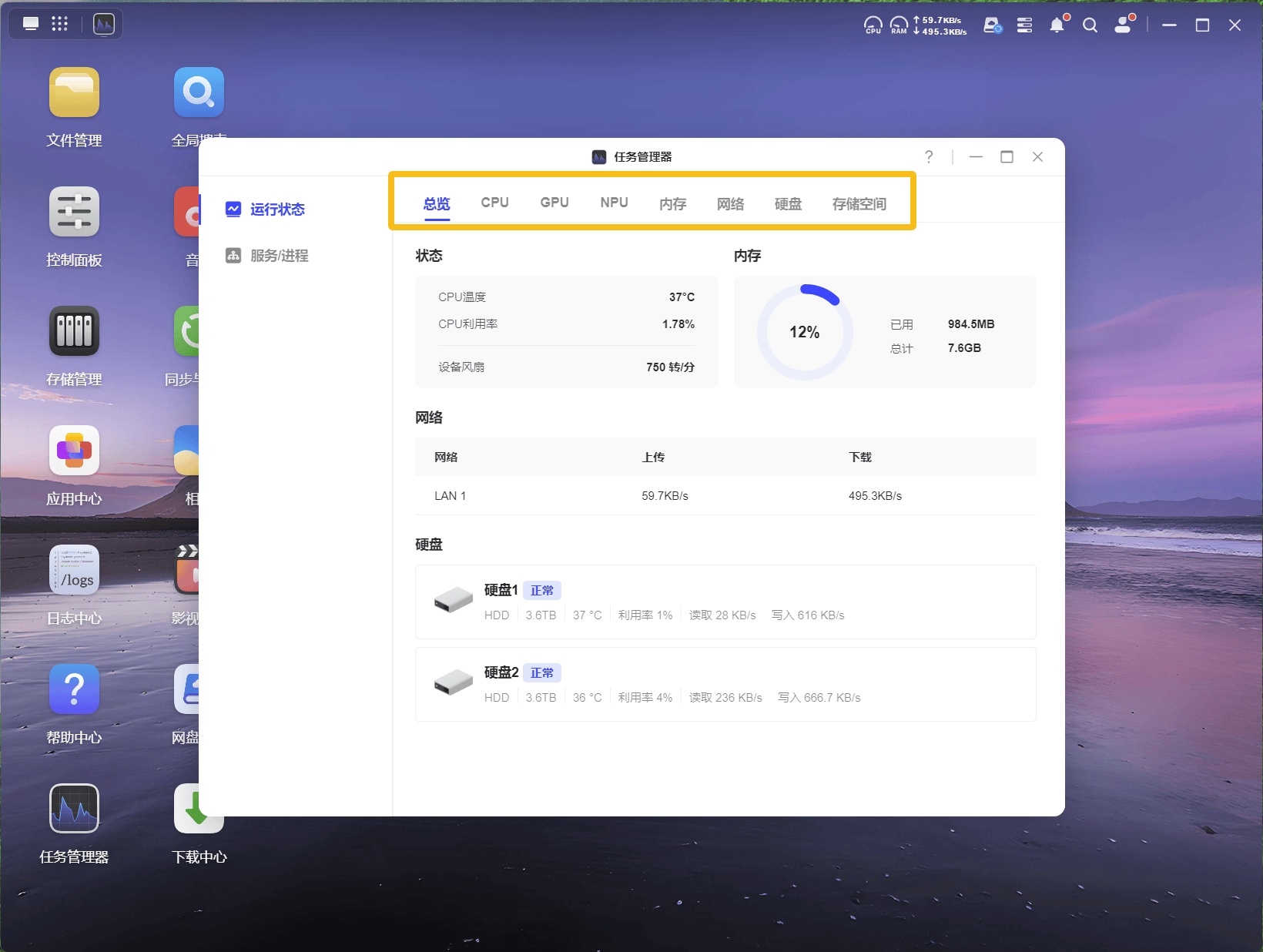Viewport: 1263px width, 952px height.
Task: Select the task manager icon in the top bar
Action: 104,25
